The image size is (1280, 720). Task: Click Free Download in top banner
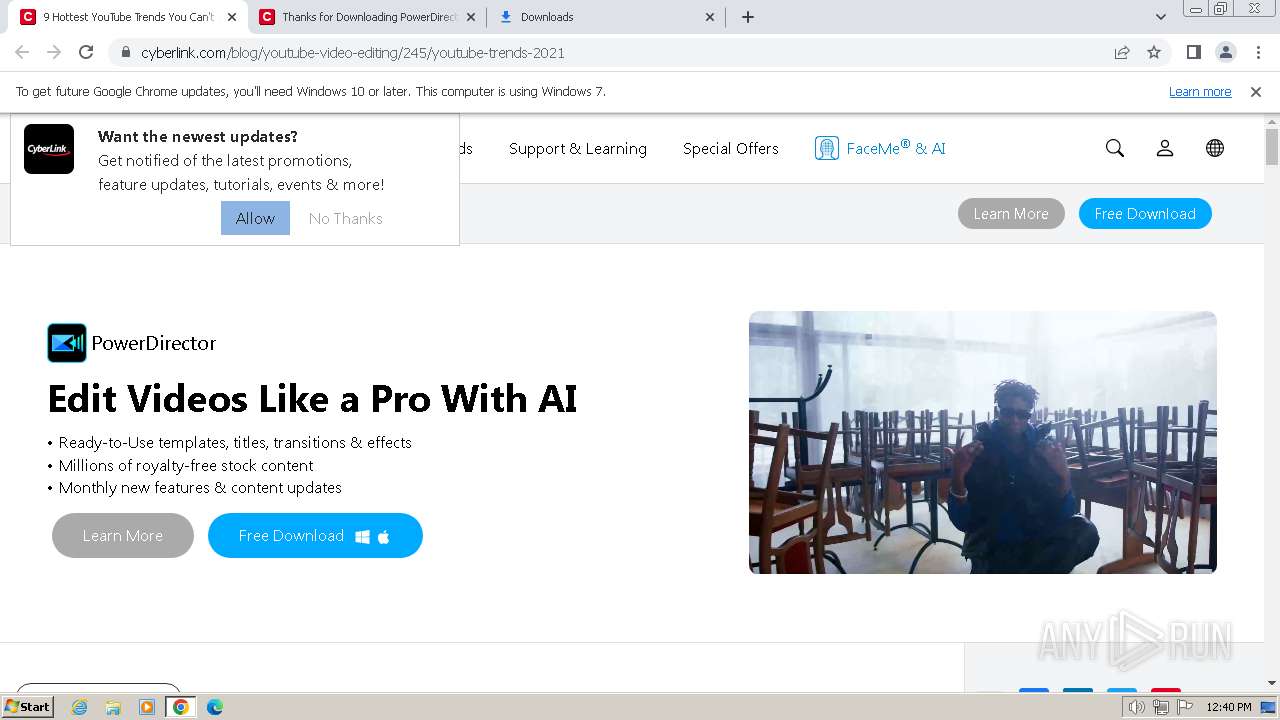pyautogui.click(x=1145, y=213)
